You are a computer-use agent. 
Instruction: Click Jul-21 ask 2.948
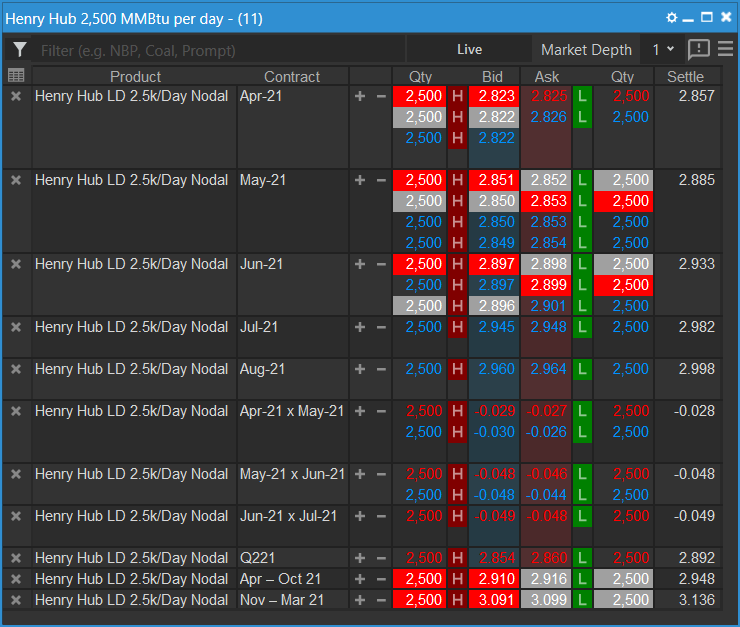pos(546,327)
